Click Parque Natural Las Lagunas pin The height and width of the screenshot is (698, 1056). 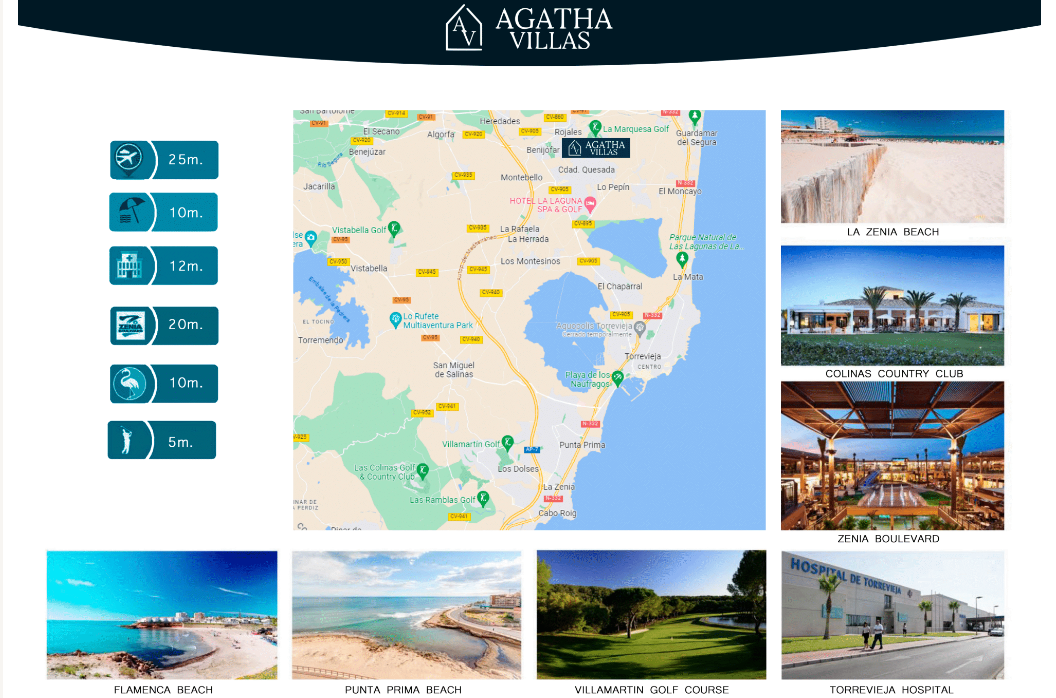[x=682, y=259]
